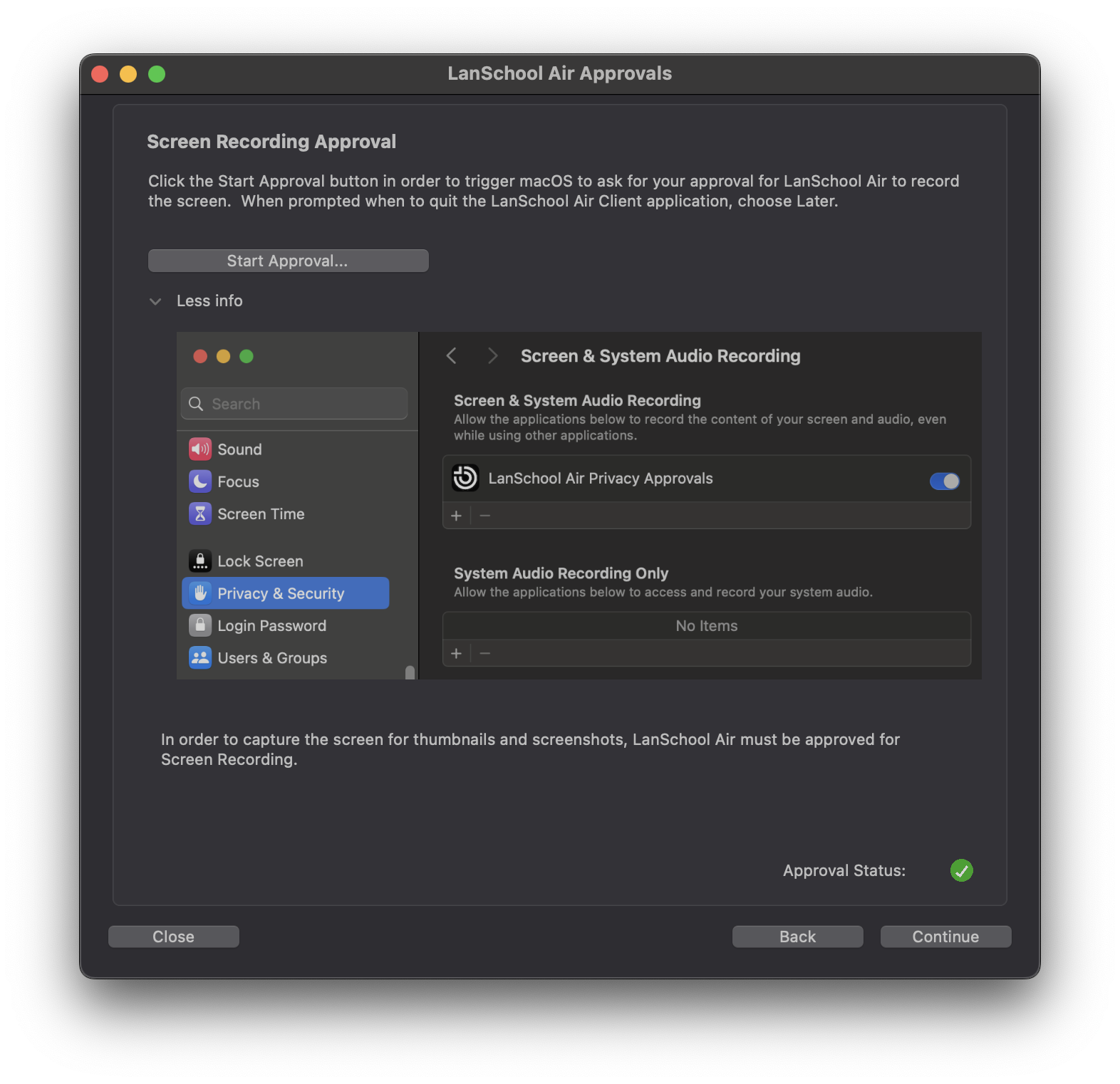
Task: Click the Start Approval... button
Action: 288,261
